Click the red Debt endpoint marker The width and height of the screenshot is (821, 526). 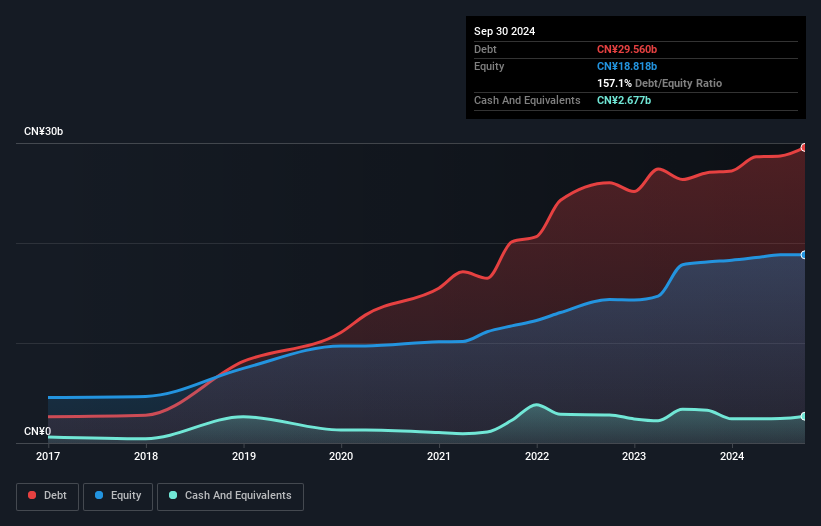[804, 148]
